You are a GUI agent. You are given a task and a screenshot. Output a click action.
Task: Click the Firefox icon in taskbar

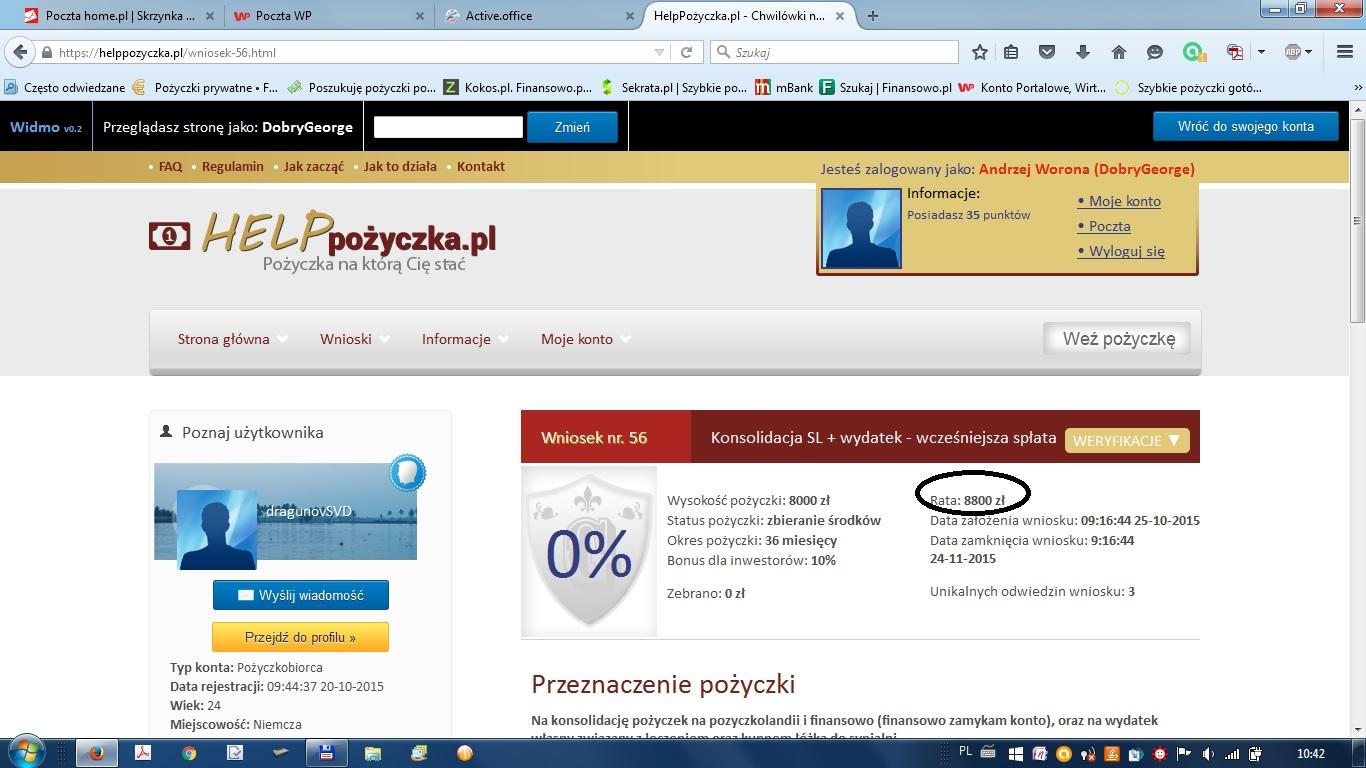(97, 753)
